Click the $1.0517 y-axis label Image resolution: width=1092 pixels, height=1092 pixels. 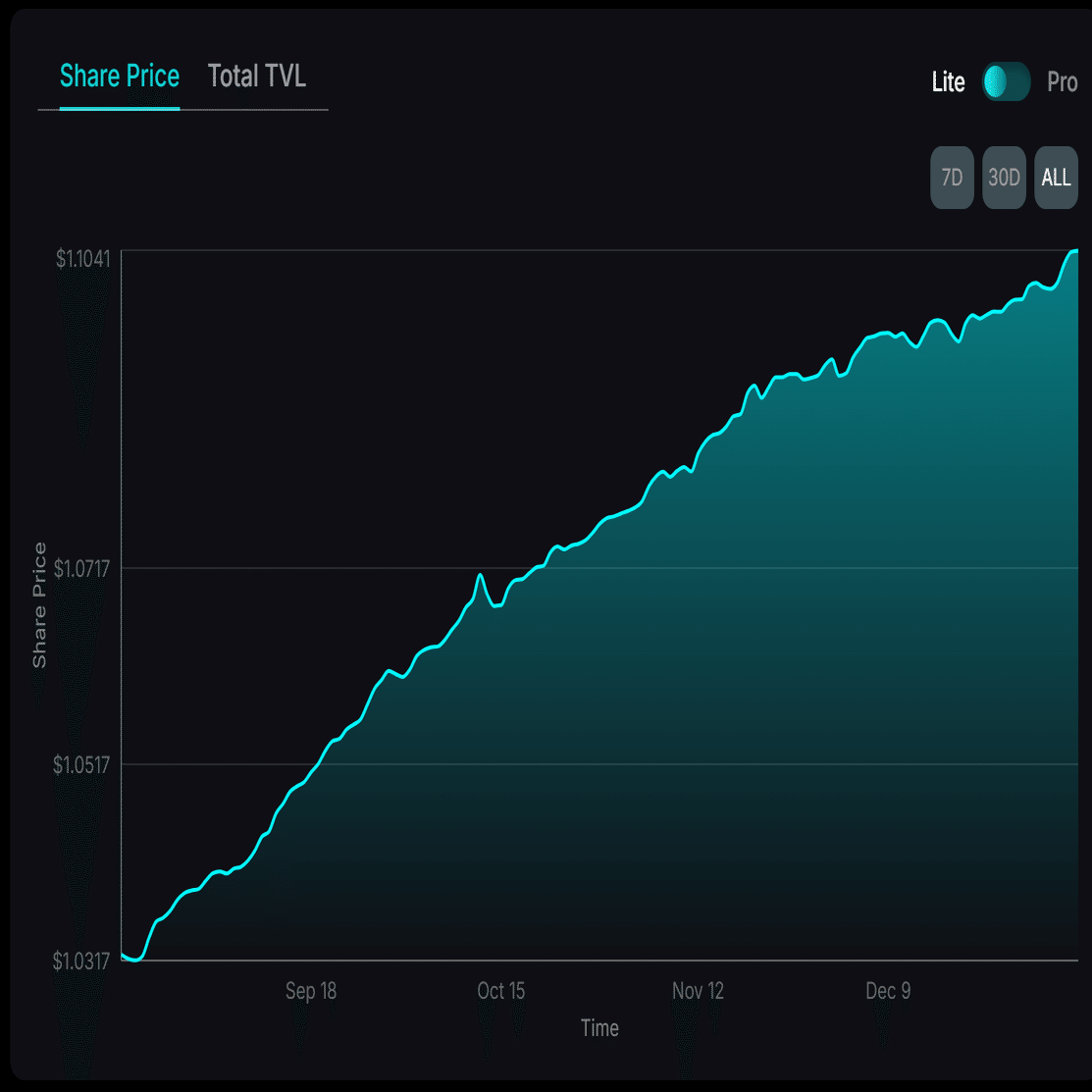coord(82,764)
